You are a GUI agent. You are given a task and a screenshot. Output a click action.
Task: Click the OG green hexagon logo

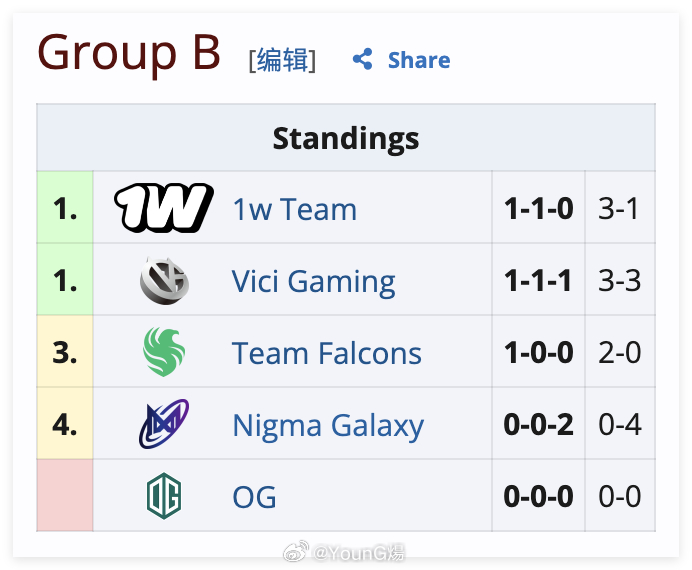pyautogui.click(x=164, y=496)
